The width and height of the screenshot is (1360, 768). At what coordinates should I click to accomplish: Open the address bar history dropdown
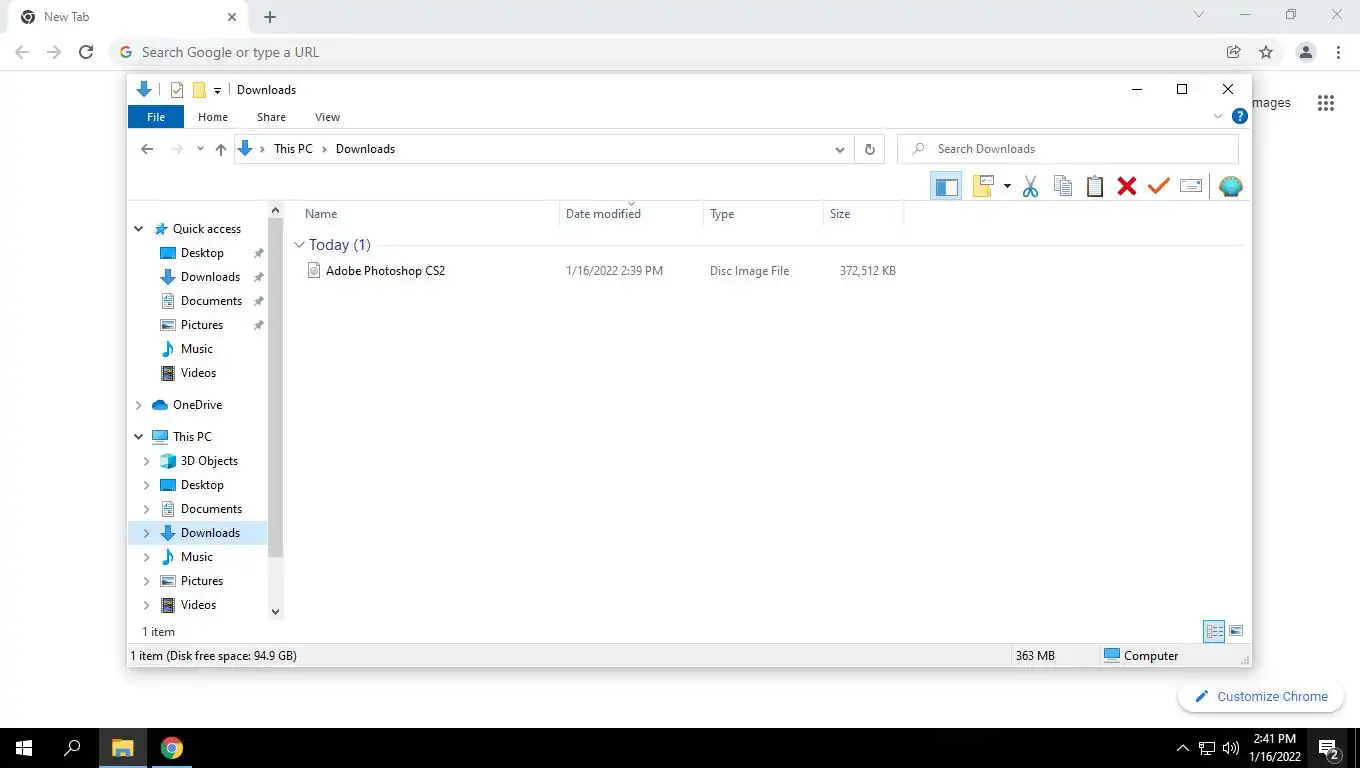840,149
